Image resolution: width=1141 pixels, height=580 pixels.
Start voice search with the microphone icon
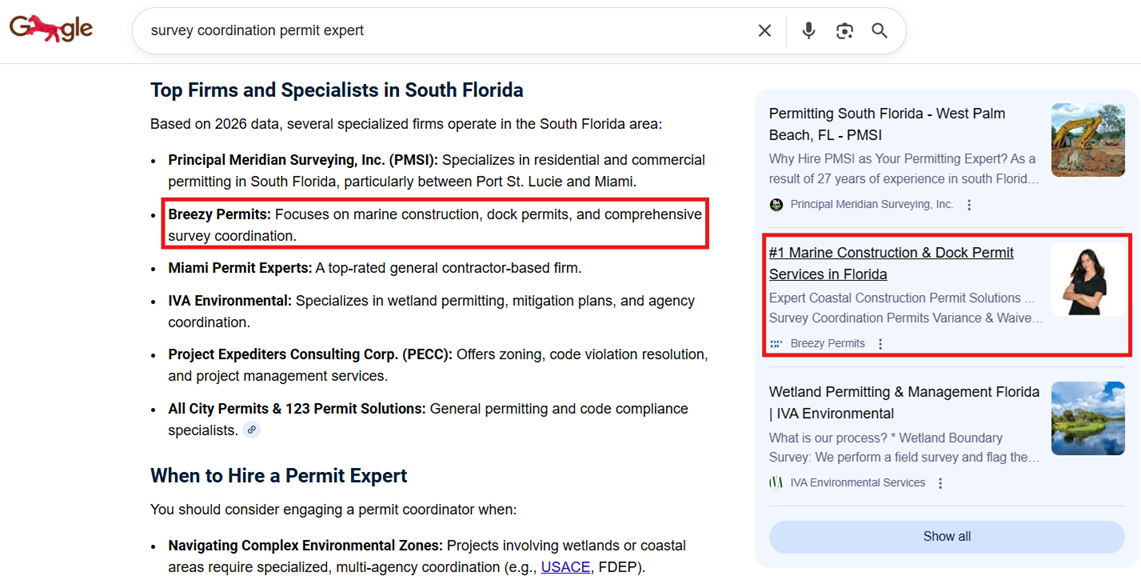[808, 31]
